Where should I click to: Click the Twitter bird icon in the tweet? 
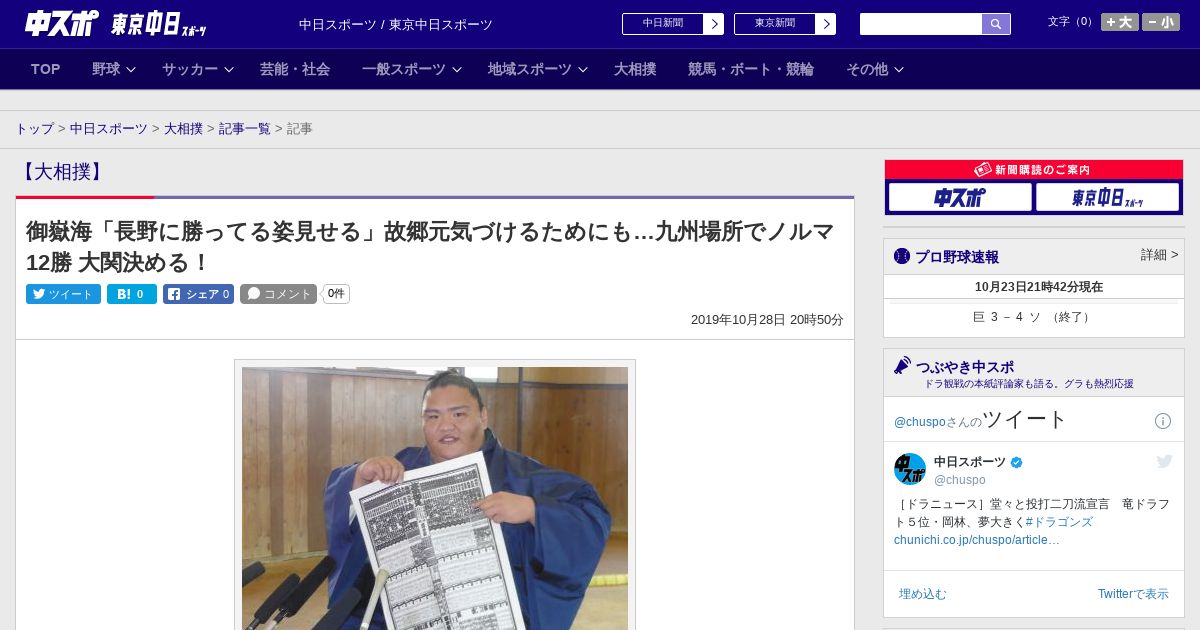pos(1164,461)
